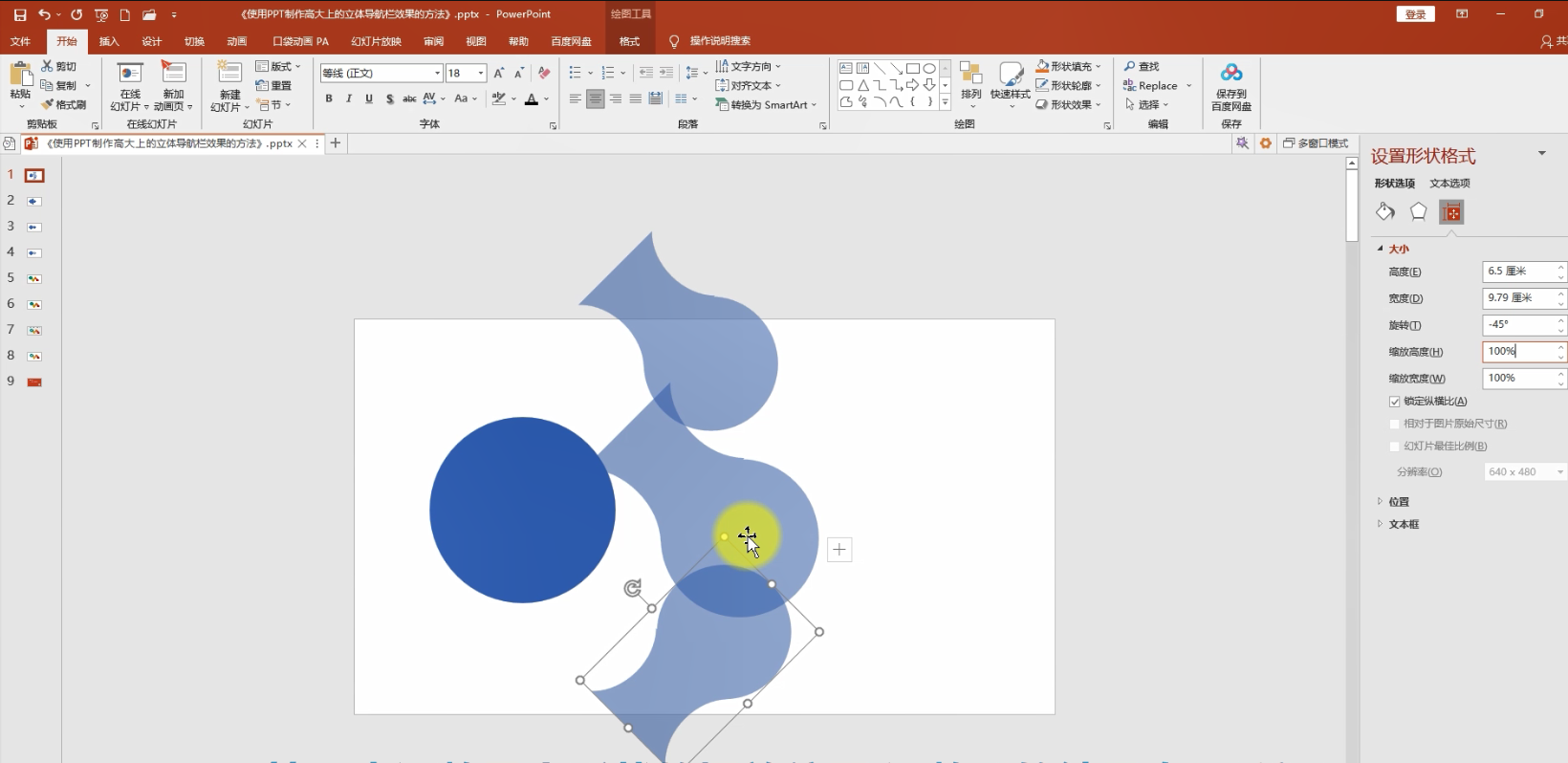The image size is (1568, 763).
Task: Click the Login (登录) button
Action: 1415,14
